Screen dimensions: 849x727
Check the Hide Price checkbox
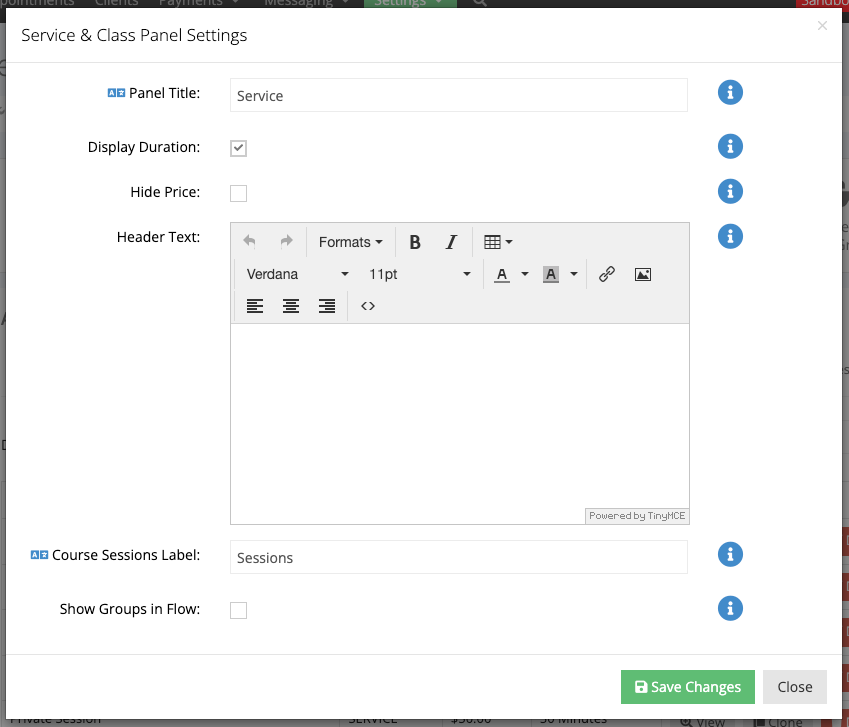coord(238,193)
